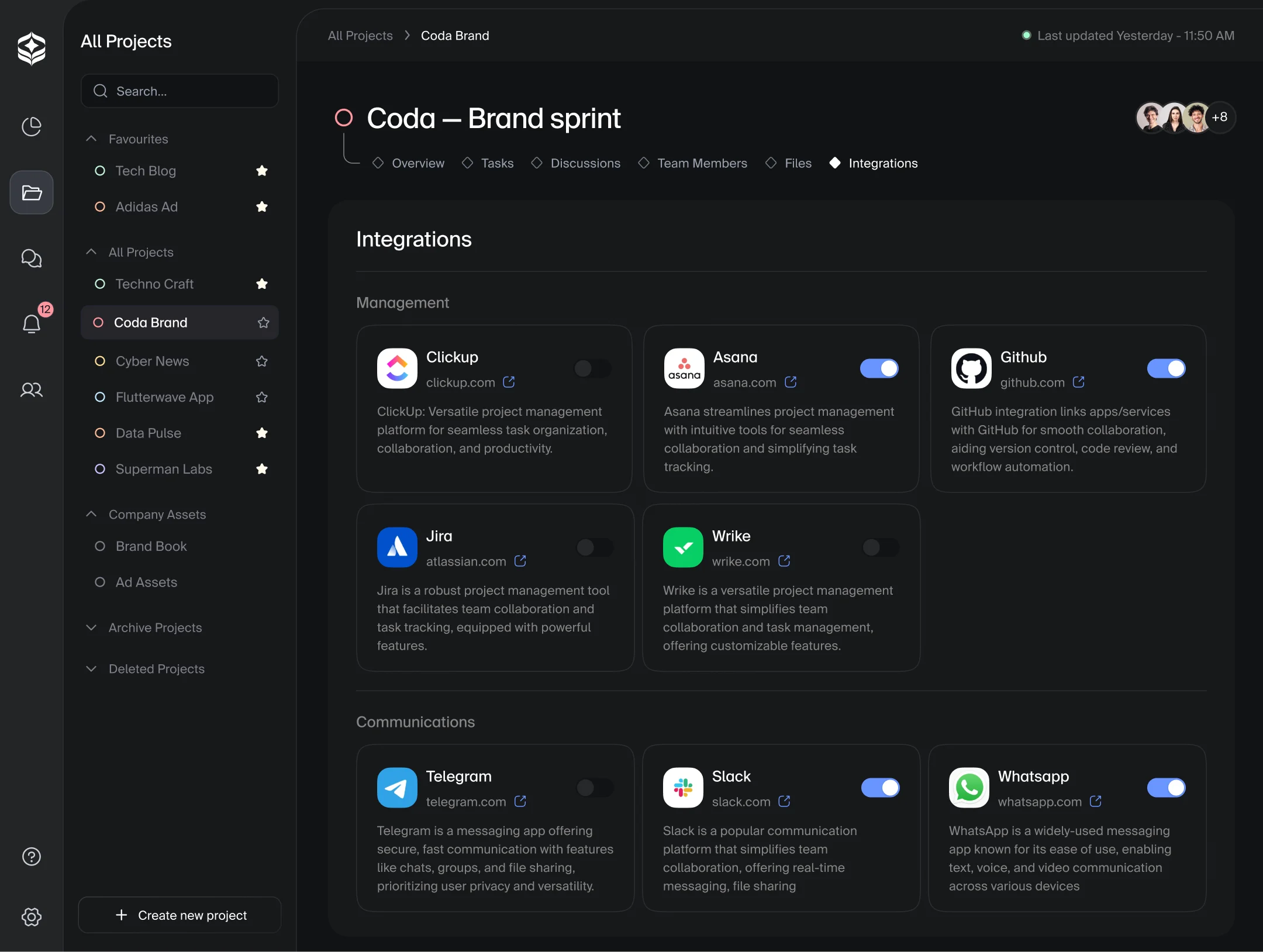Open the Ad Assets item
The image size is (1263, 952).
pos(146,582)
